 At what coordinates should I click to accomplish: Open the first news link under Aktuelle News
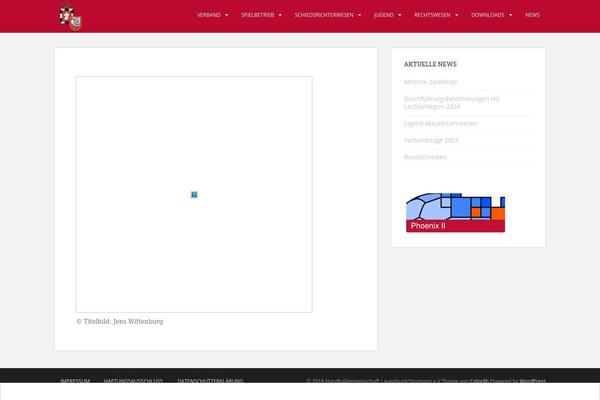click(430, 82)
